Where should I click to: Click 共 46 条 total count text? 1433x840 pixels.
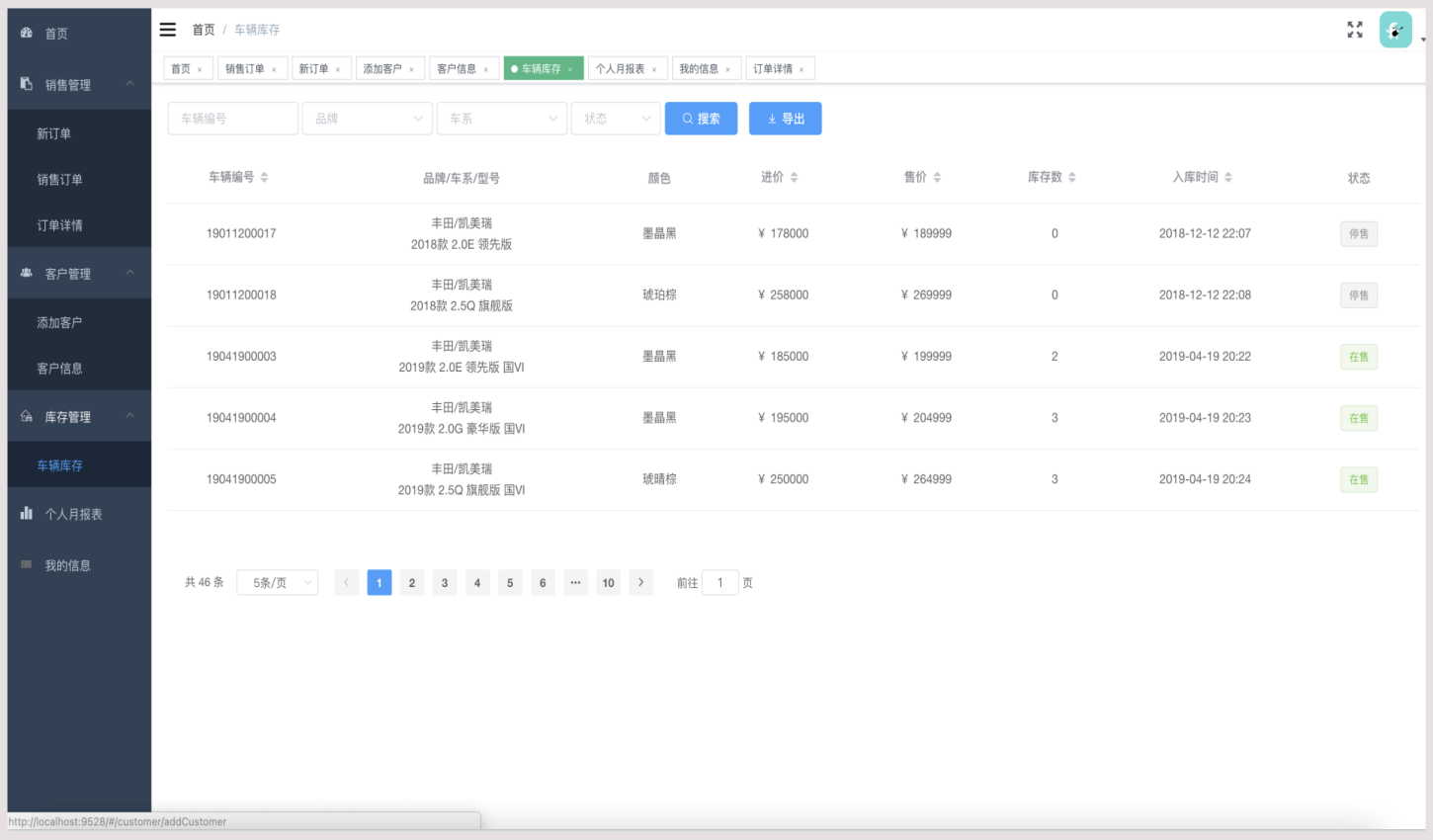[x=205, y=582]
